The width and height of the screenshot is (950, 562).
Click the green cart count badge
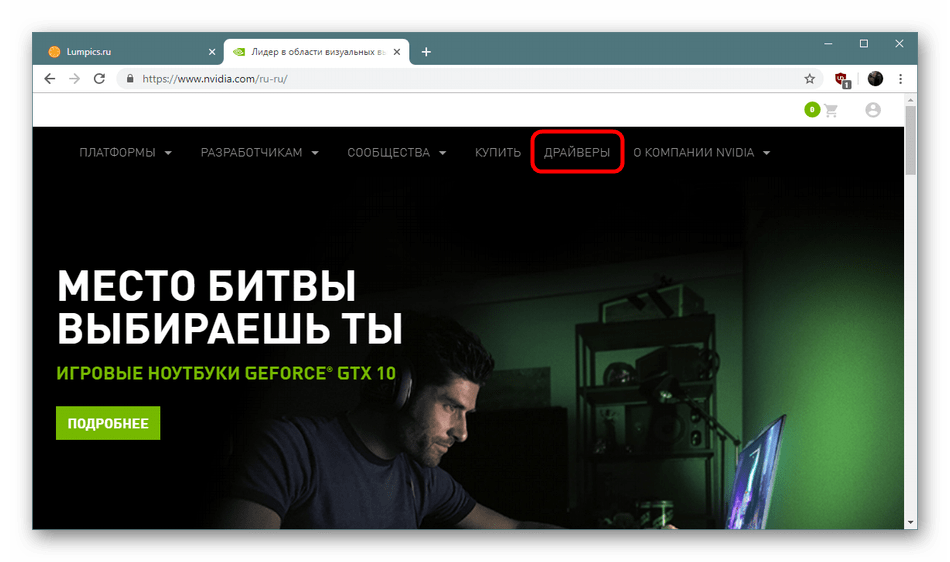(812, 110)
